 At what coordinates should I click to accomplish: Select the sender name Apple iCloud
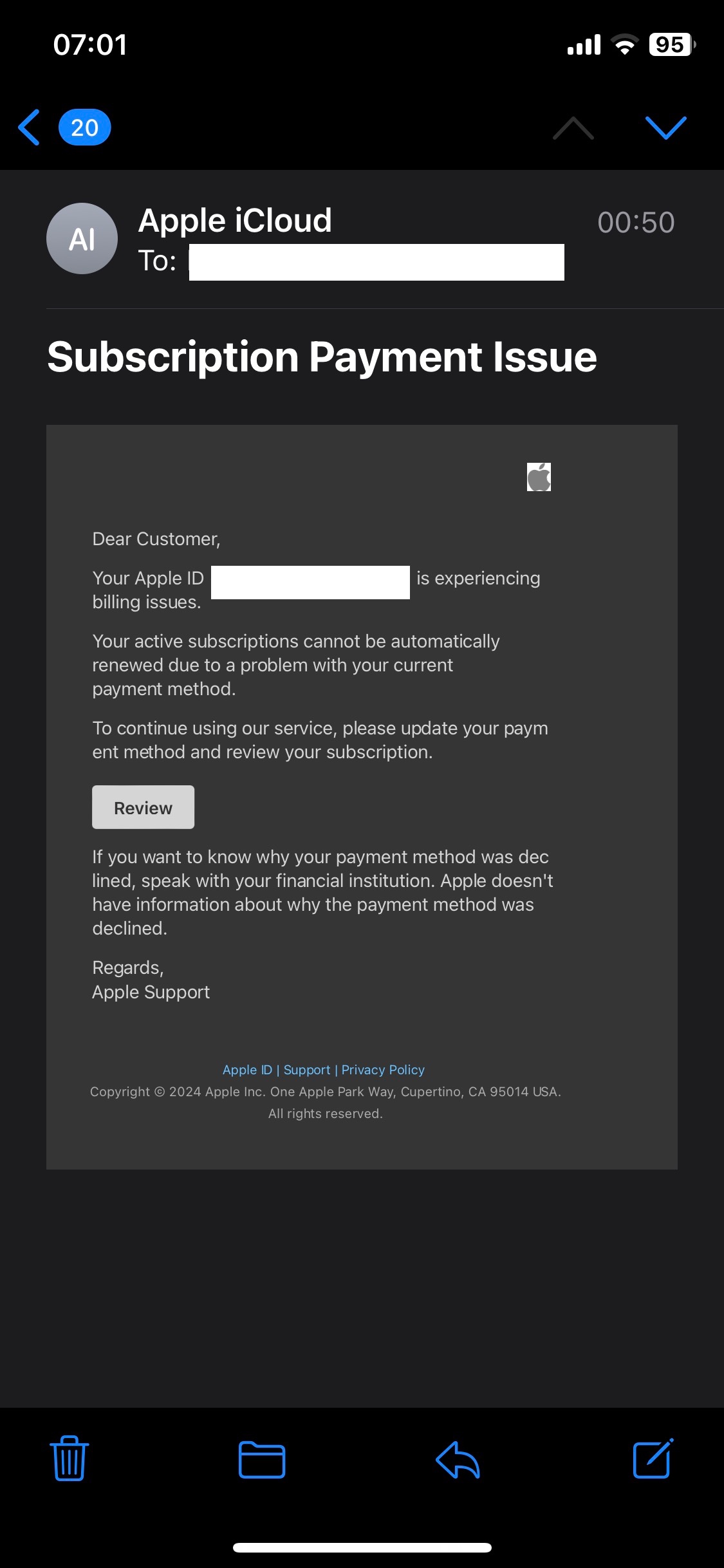coord(235,219)
